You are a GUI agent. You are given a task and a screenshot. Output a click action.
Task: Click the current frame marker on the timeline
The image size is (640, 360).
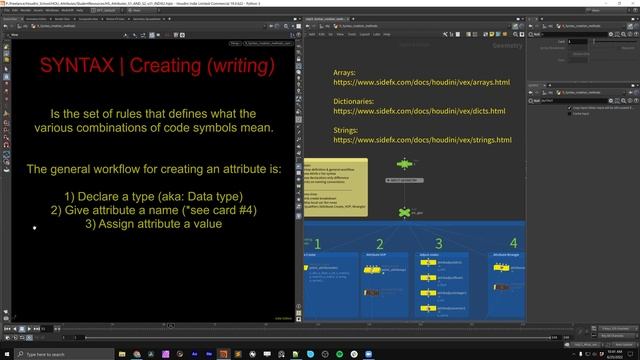point(171,326)
